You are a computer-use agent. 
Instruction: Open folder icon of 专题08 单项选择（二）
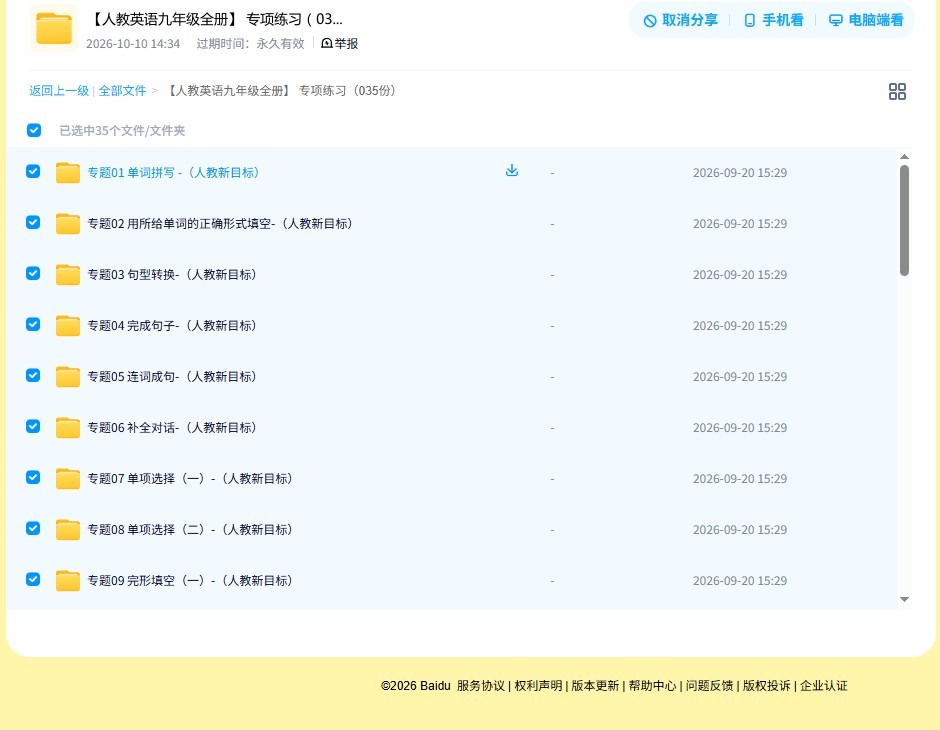pos(68,529)
